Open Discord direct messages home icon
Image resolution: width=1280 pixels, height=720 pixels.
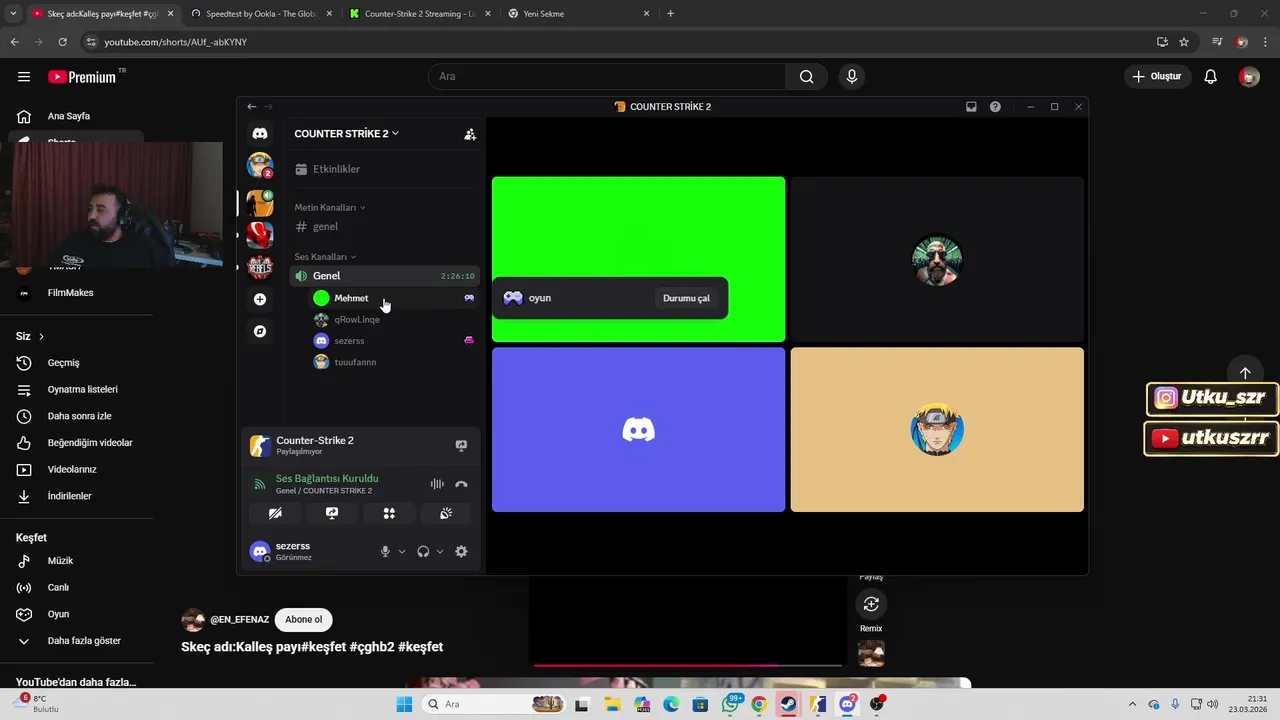point(260,133)
